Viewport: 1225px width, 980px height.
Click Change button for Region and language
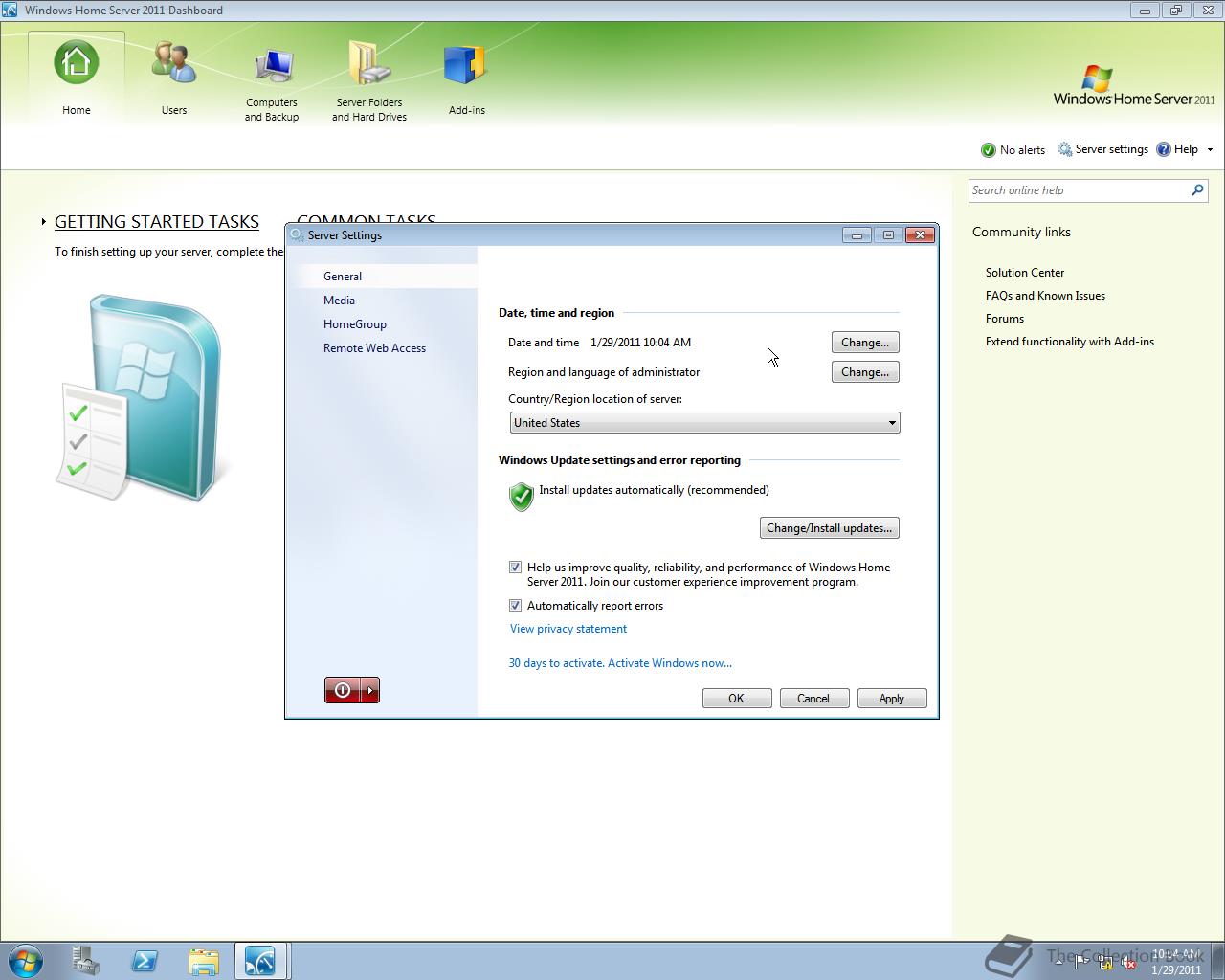click(865, 372)
